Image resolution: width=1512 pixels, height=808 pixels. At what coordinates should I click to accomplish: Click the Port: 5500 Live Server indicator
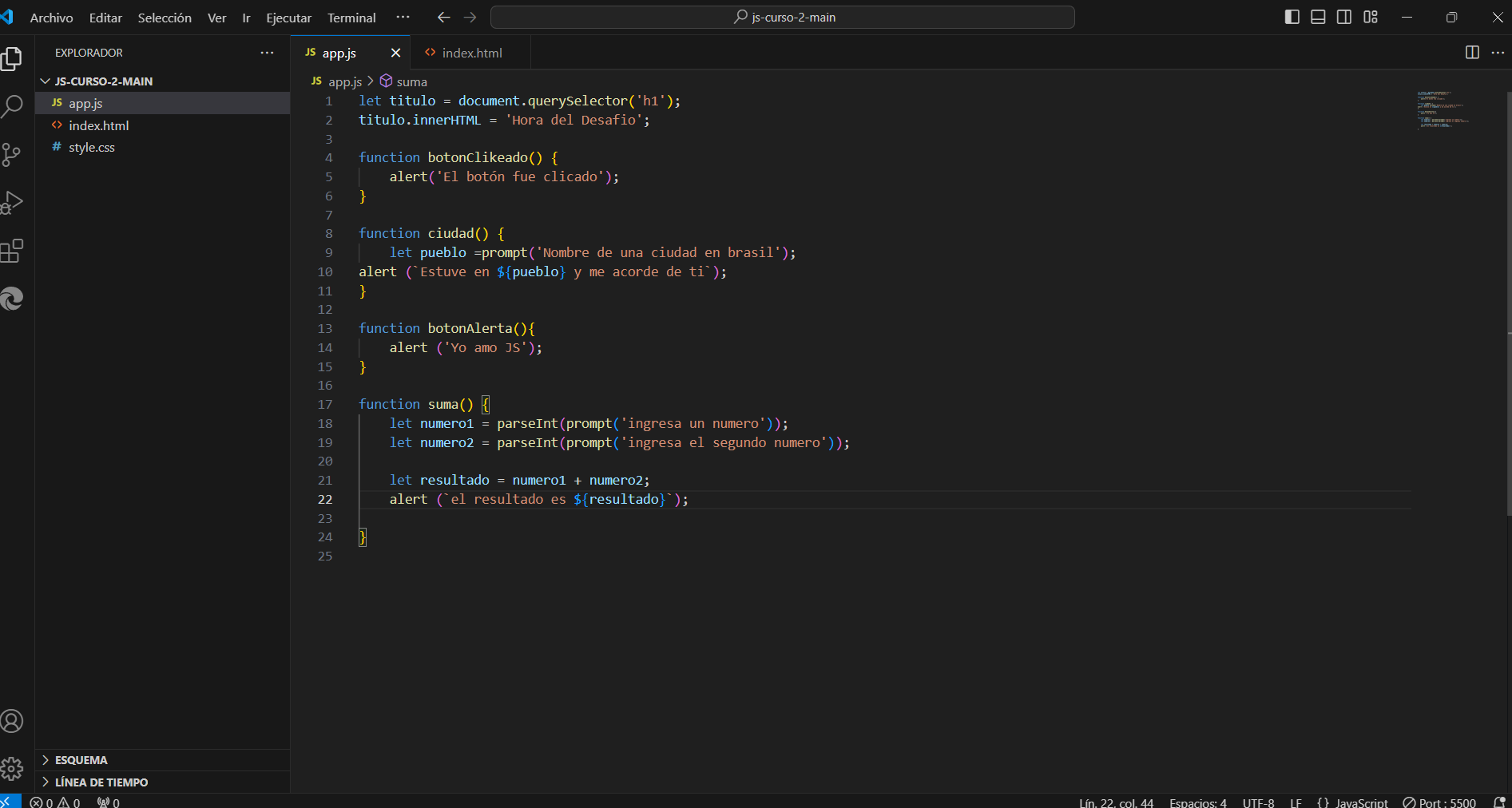1440,802
